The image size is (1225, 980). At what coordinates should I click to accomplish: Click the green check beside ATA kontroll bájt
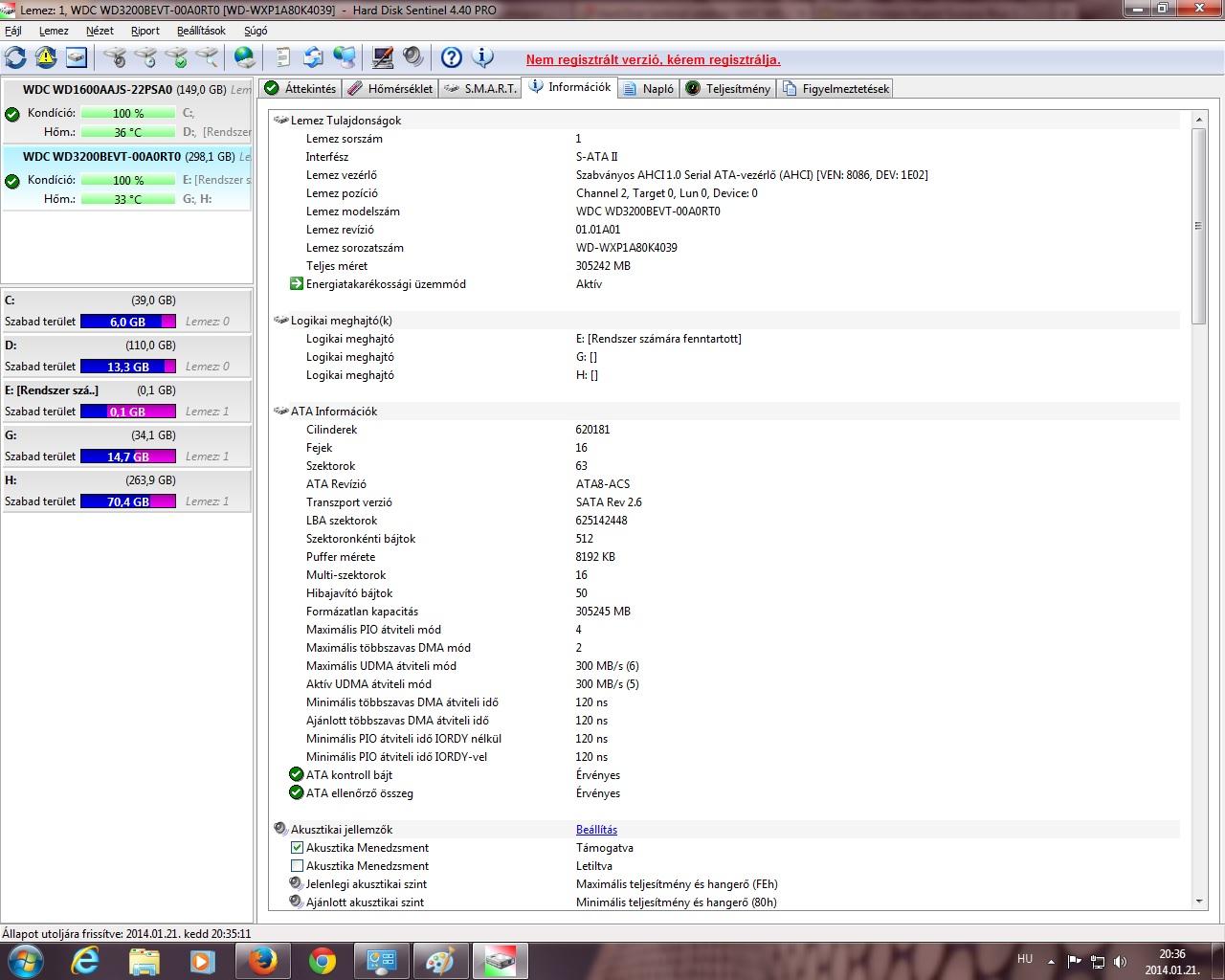[297, 775]
